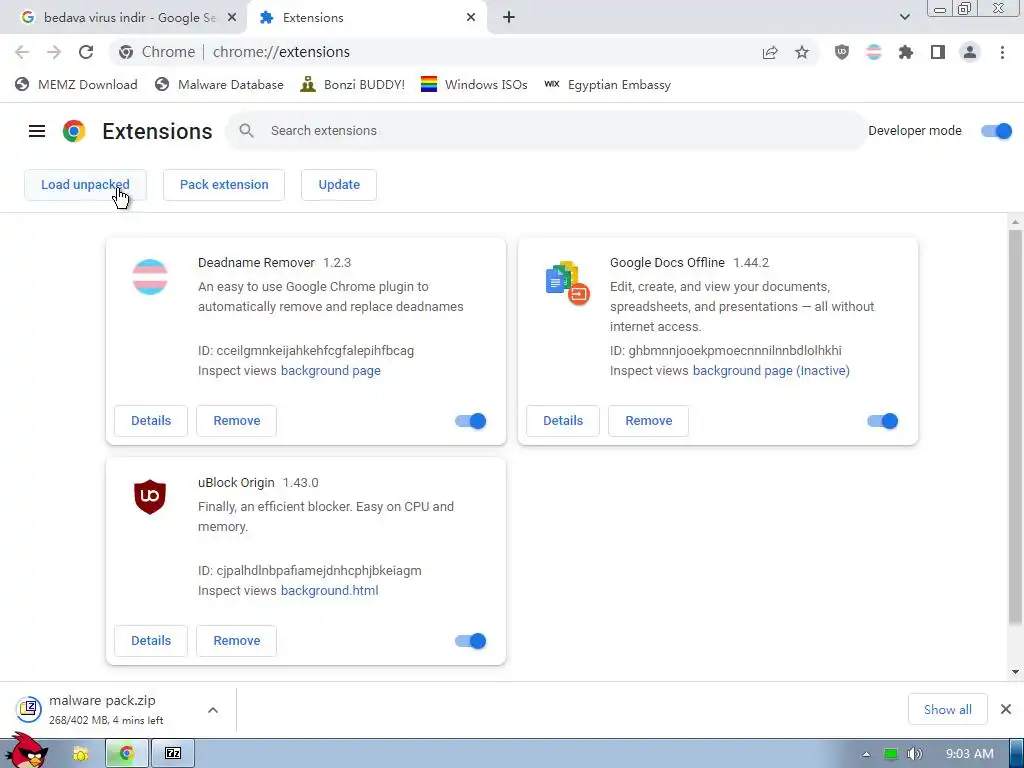This screenshot has height=768, width=1024.
Task: Remove the Google Docs Offline extension
Action: click(x=648, y=421)
